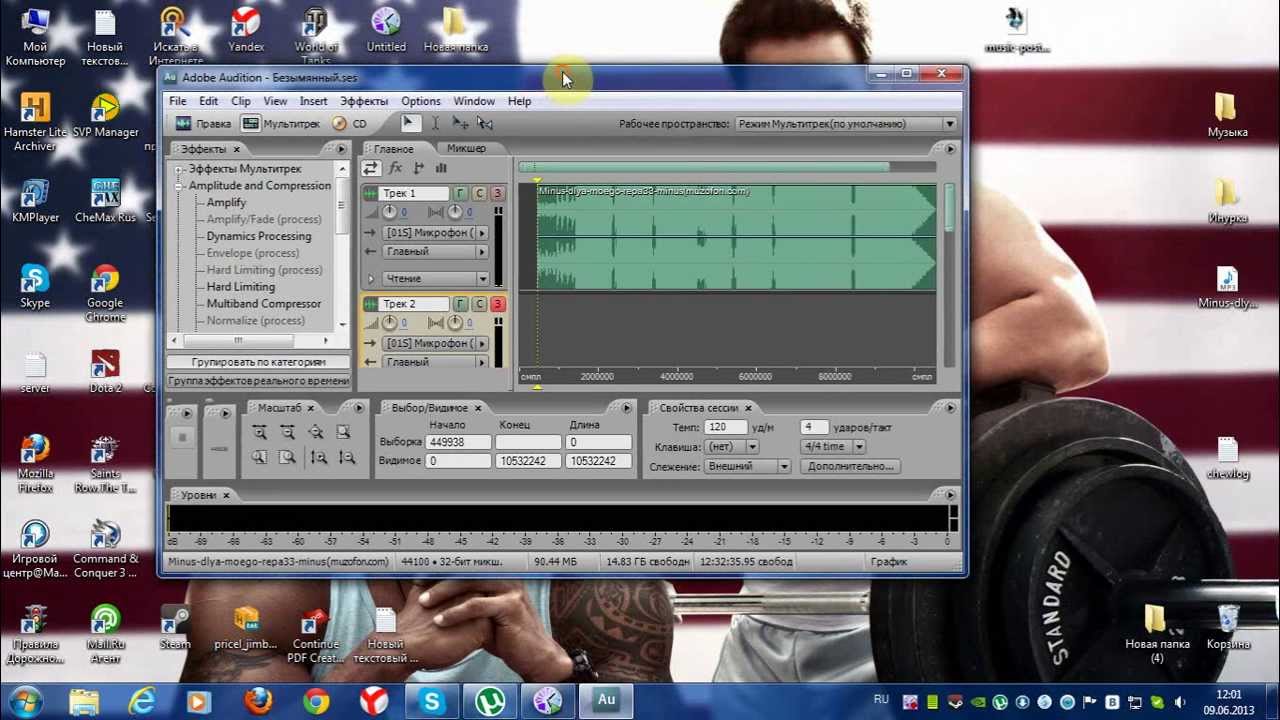Open Корзина on the desktop

(1228, 627)
